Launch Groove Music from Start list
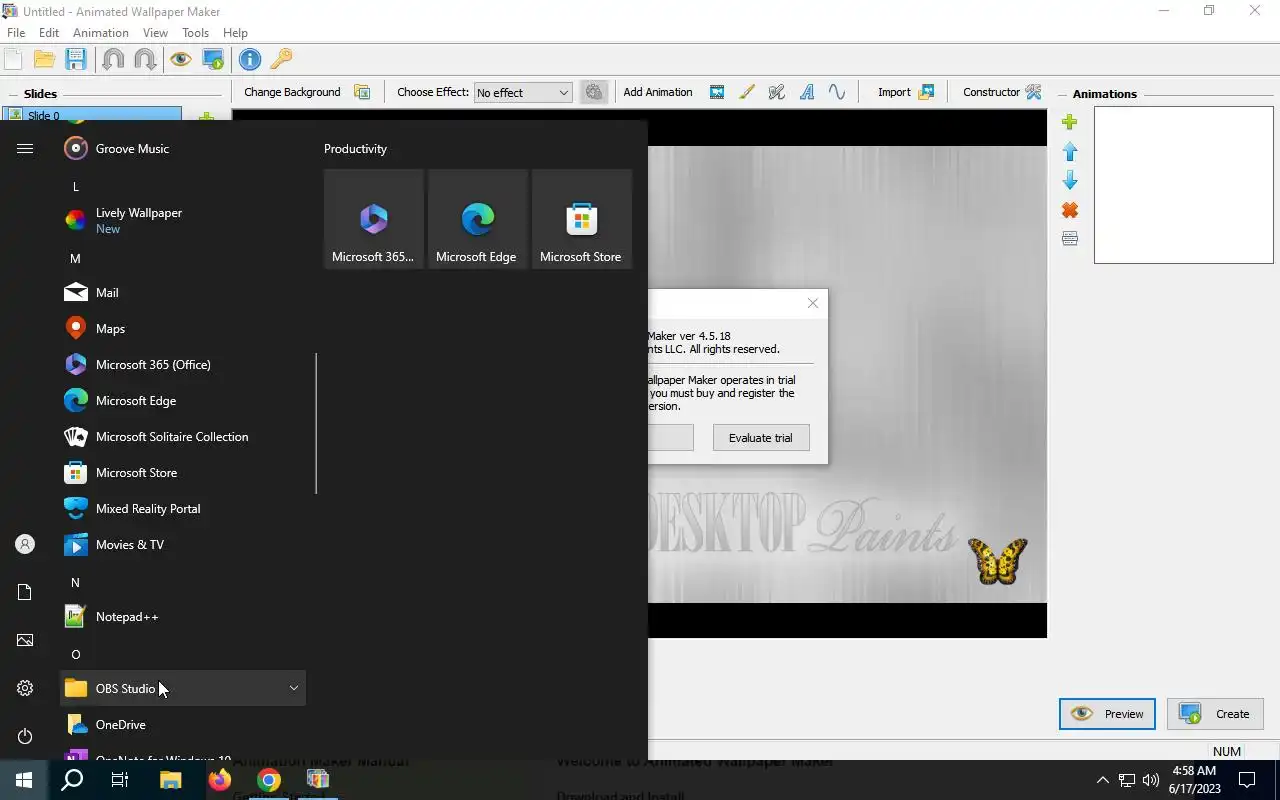This screenshot has width=1280, height=800. (183, 148)
